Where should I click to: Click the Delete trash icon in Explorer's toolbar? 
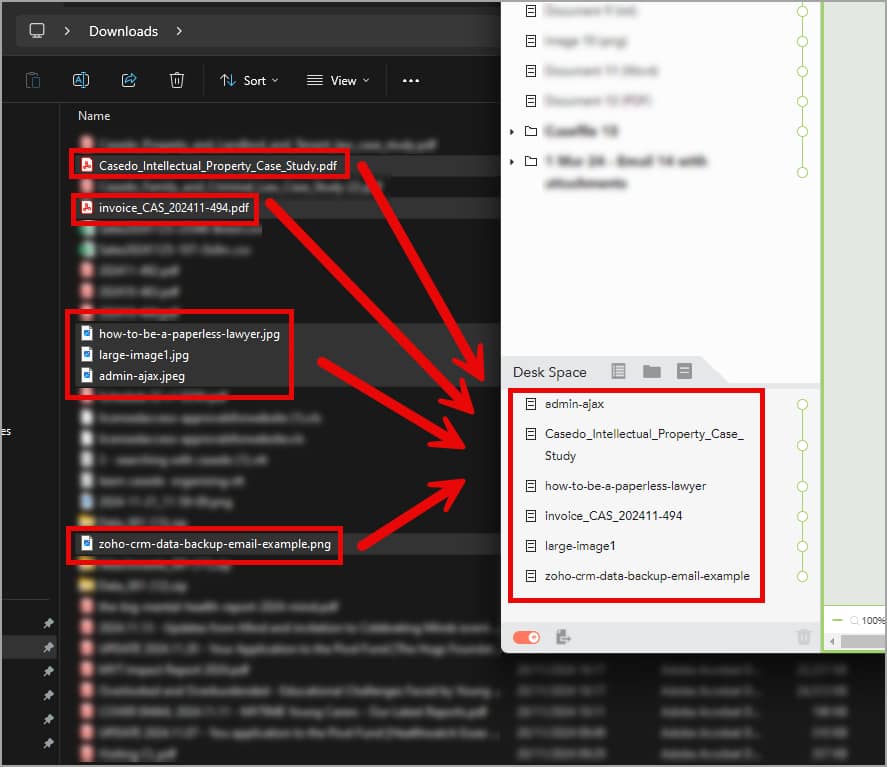coord(176,80)
